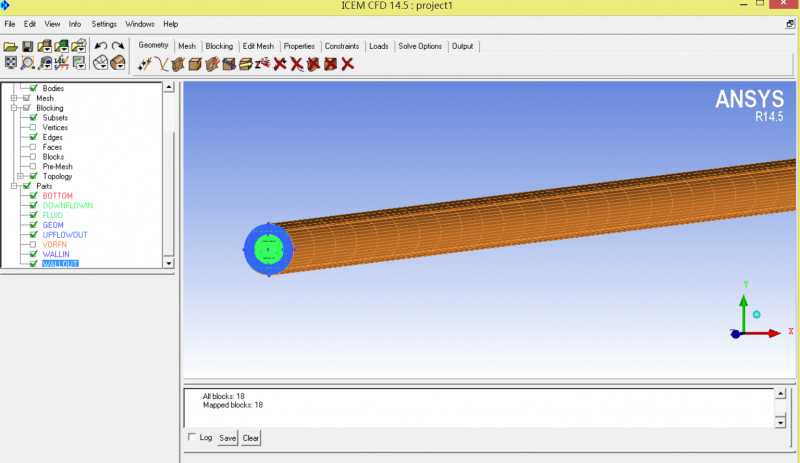Image resolution: width=800 pixels, height=463 pixels.
Task: Open the Measure Distance tool icon
Action: click(x=45, y=63)
